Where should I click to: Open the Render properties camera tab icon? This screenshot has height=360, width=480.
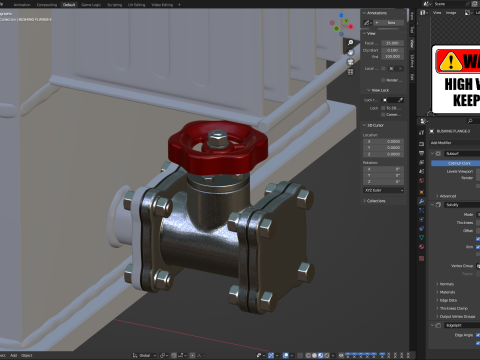[422, 144]
